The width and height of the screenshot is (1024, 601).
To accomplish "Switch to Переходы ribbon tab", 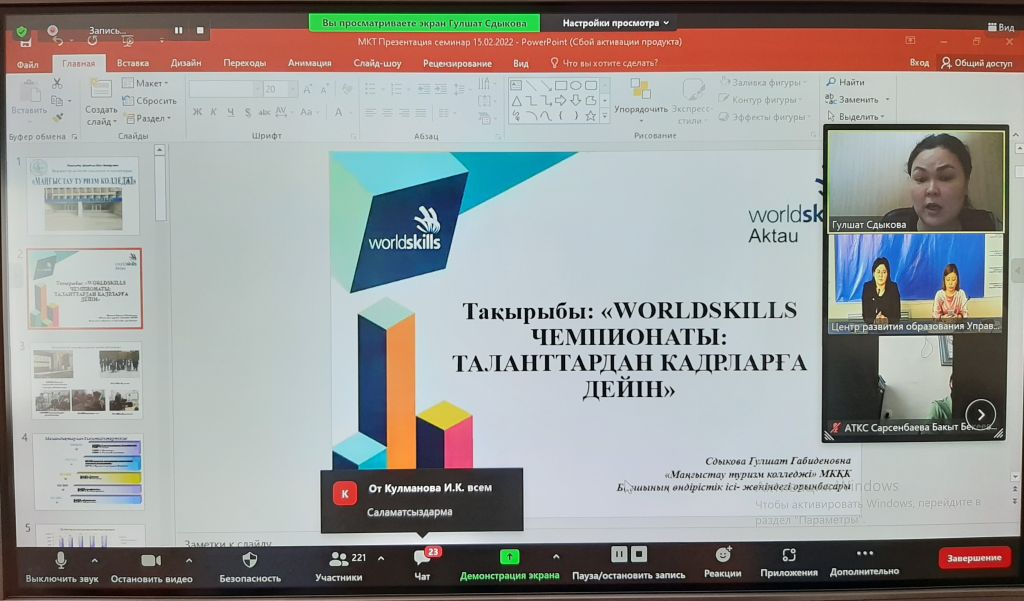I will point(244,63).
